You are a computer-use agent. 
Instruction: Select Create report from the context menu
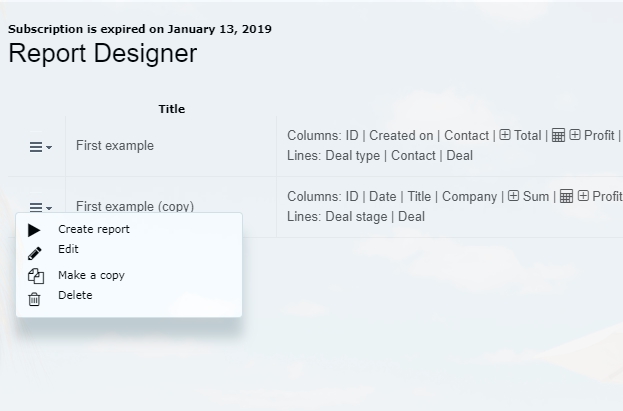point(94,229)
